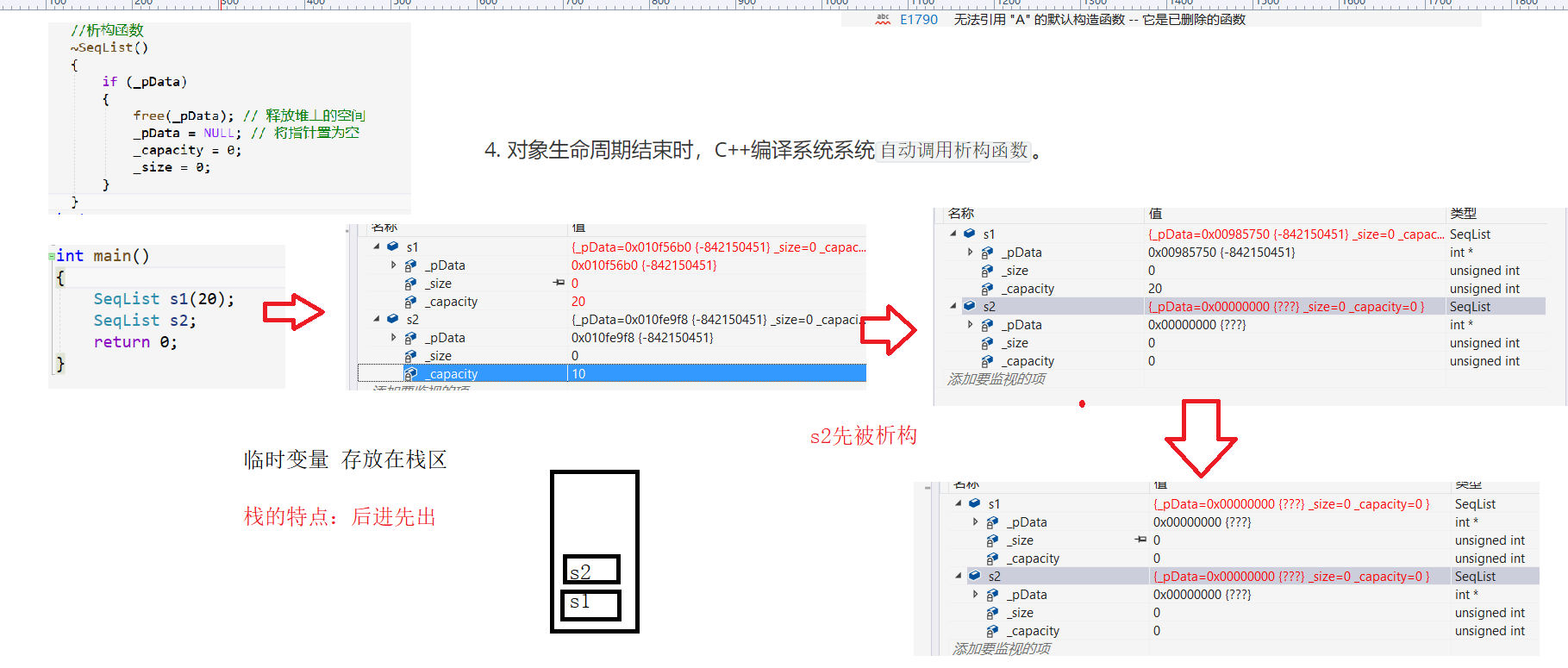Screen dimensions: 1568x668
Task: Collapse s1 node showing 0x00985750
Action: tap(953, 234)
